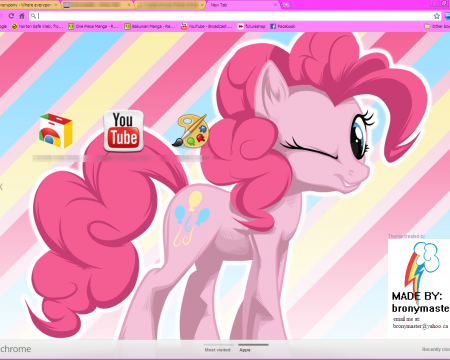Screen dimensions: 450x360
Task: Open the Norton Safe Web bookmark
Action: 38,26
